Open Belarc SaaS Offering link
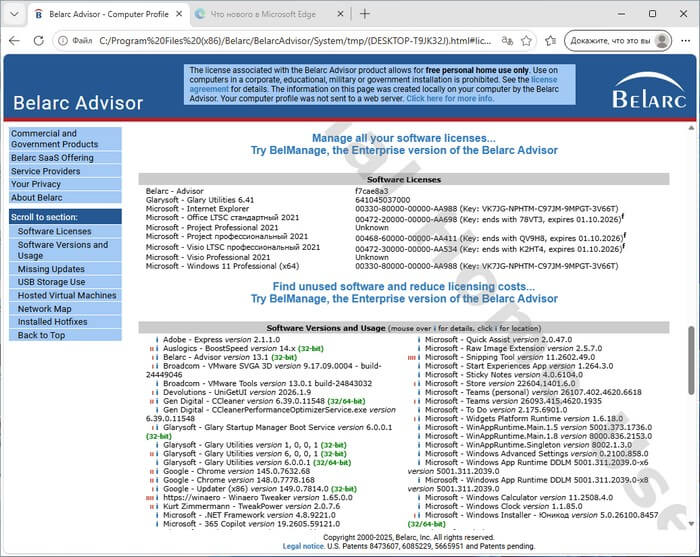This screenshot has height=557, width=700. 65,158
